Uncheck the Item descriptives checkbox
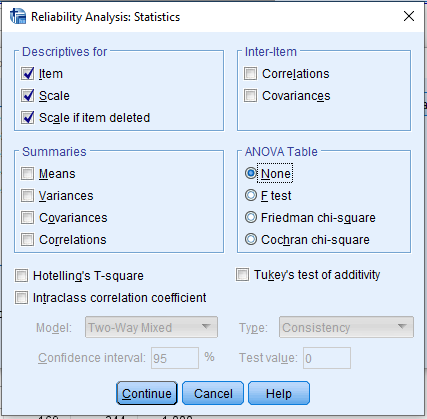Viewport: 427px width, 419px height. click(27, 74)
